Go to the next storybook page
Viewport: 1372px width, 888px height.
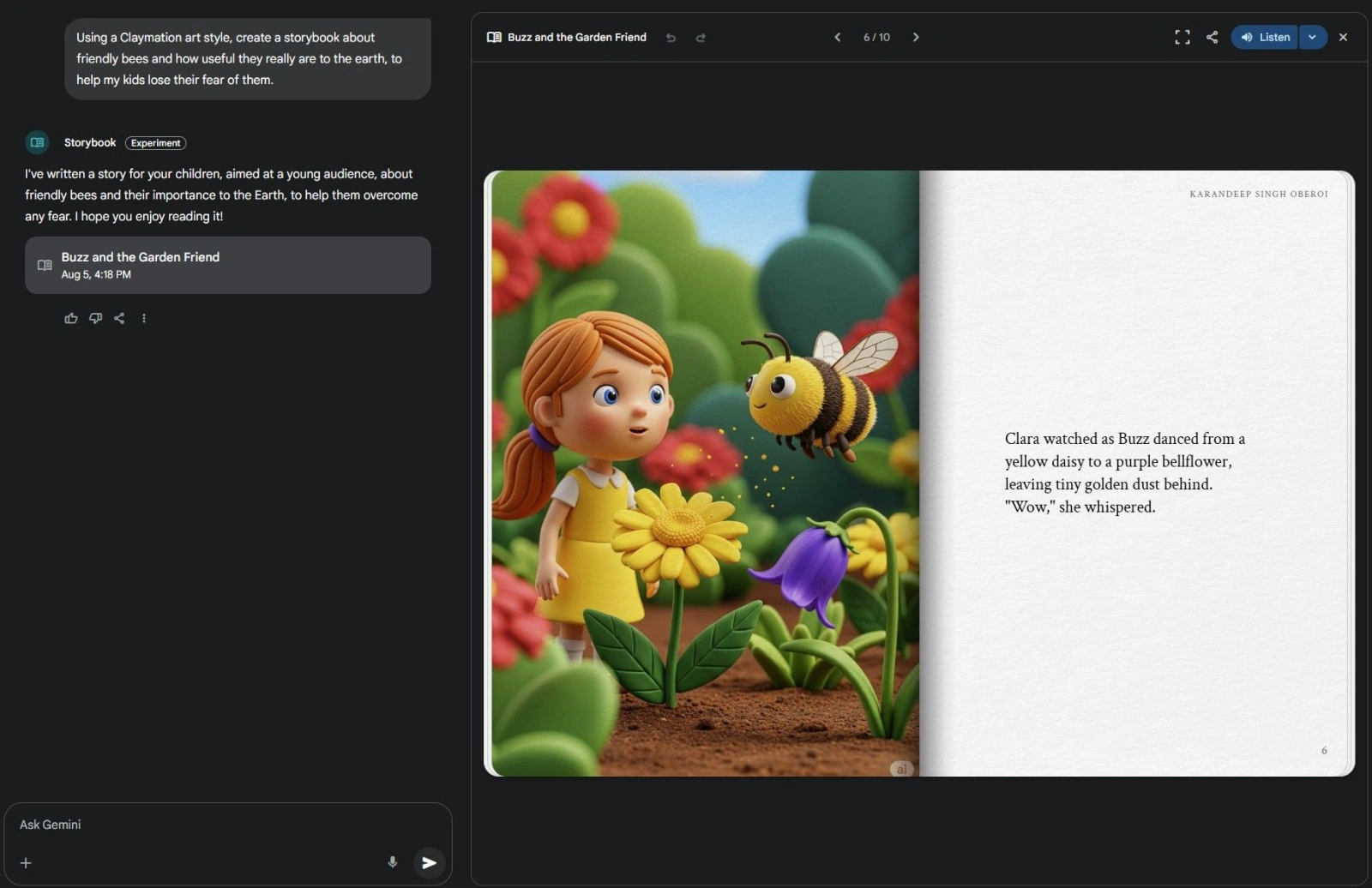(x=916, y=37)
